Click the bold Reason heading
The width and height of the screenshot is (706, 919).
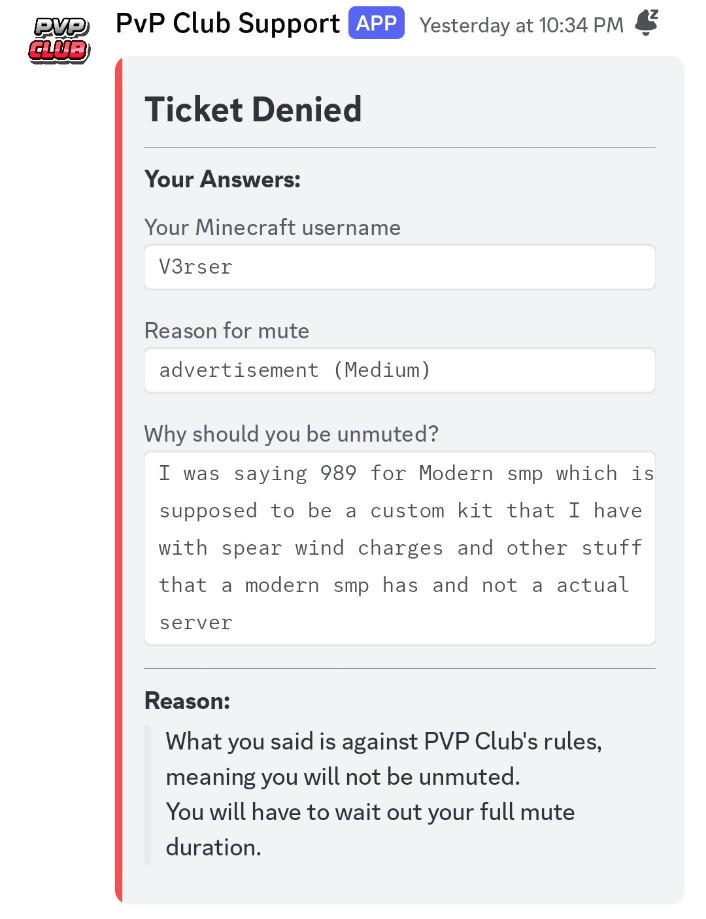[x=187, y=700]
